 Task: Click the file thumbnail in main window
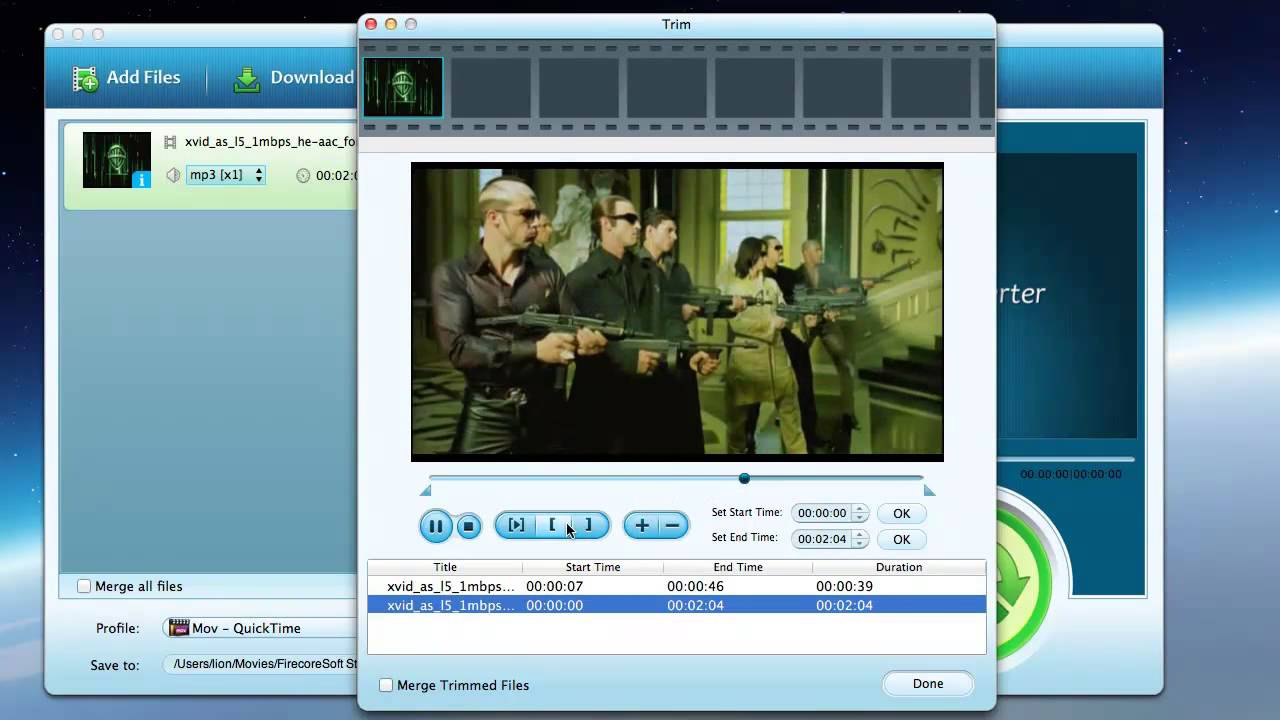tap(117, 160)
